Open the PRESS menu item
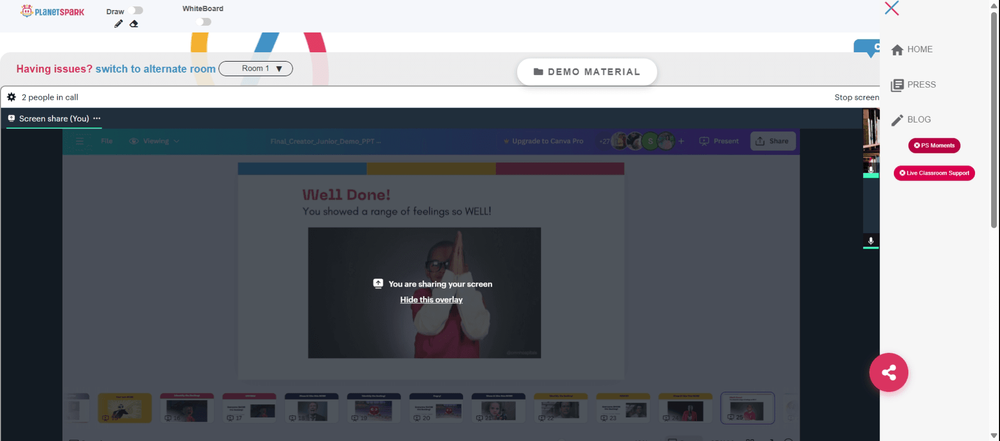 [922, 84]
